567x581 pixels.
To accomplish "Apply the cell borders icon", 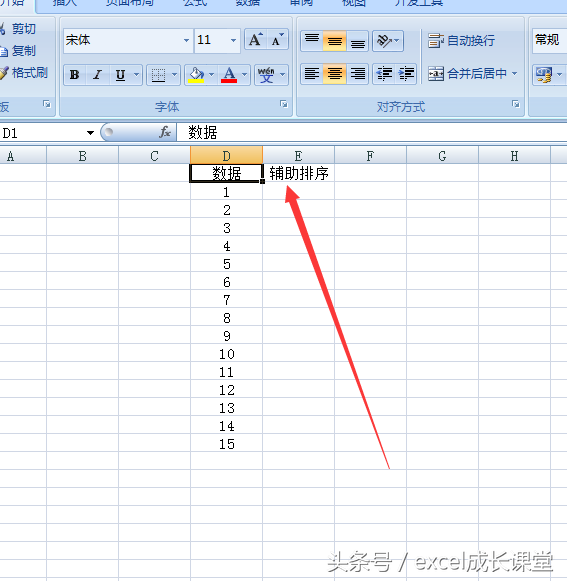I will [x=159, y=75].
